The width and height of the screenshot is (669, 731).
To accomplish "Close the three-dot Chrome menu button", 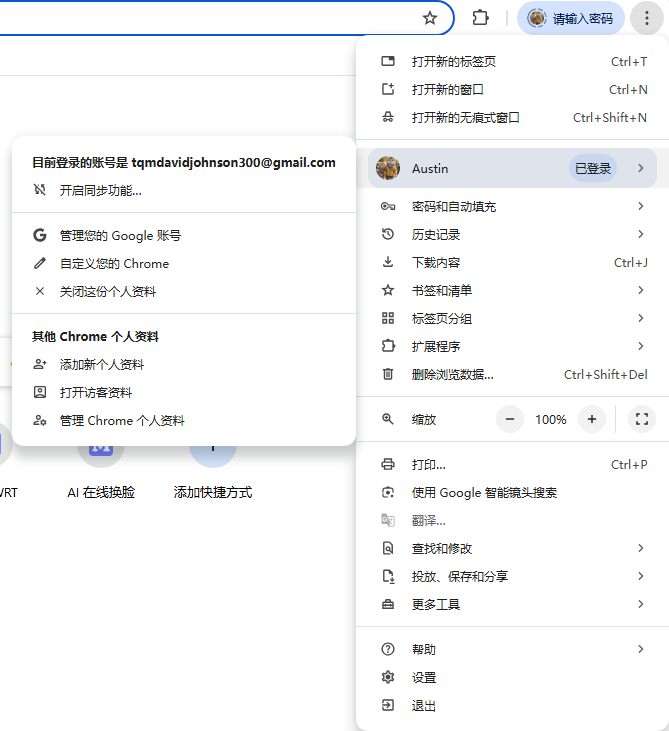I will point(647,18).
